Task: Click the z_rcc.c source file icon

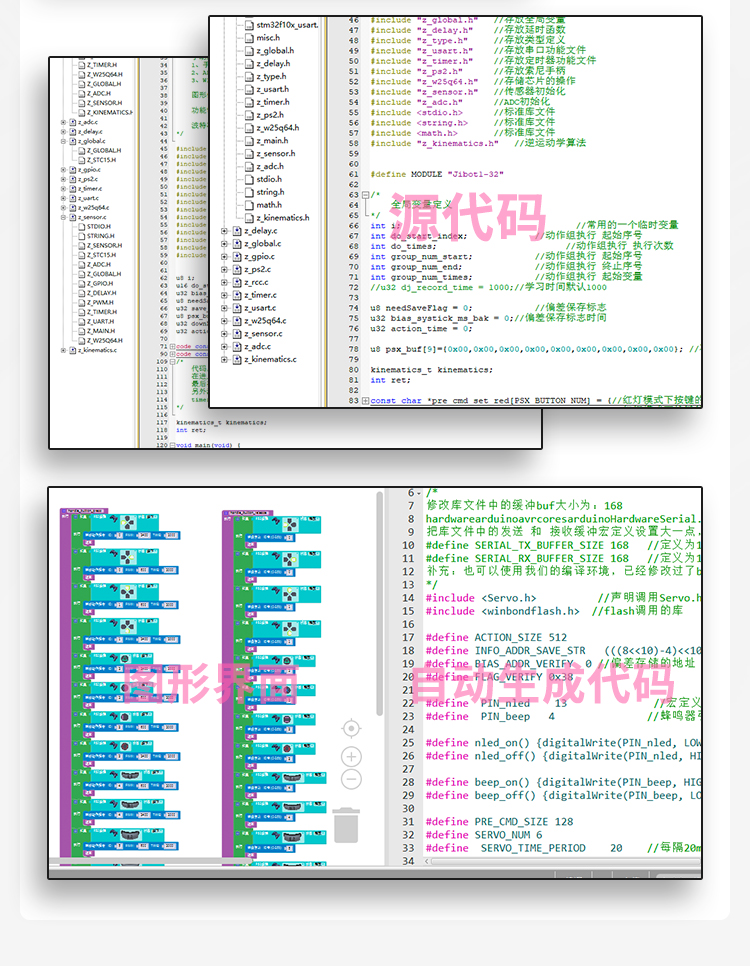Action: 237,282
